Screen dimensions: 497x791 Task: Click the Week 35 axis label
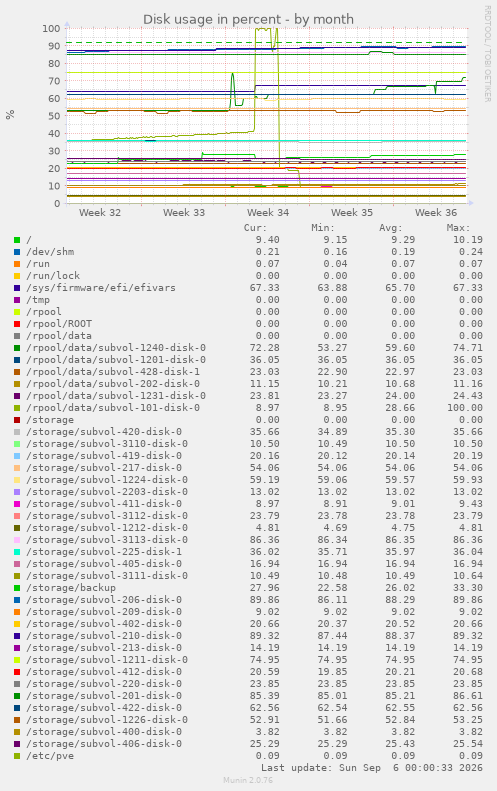pyautogui.click(x=352, y=213)
